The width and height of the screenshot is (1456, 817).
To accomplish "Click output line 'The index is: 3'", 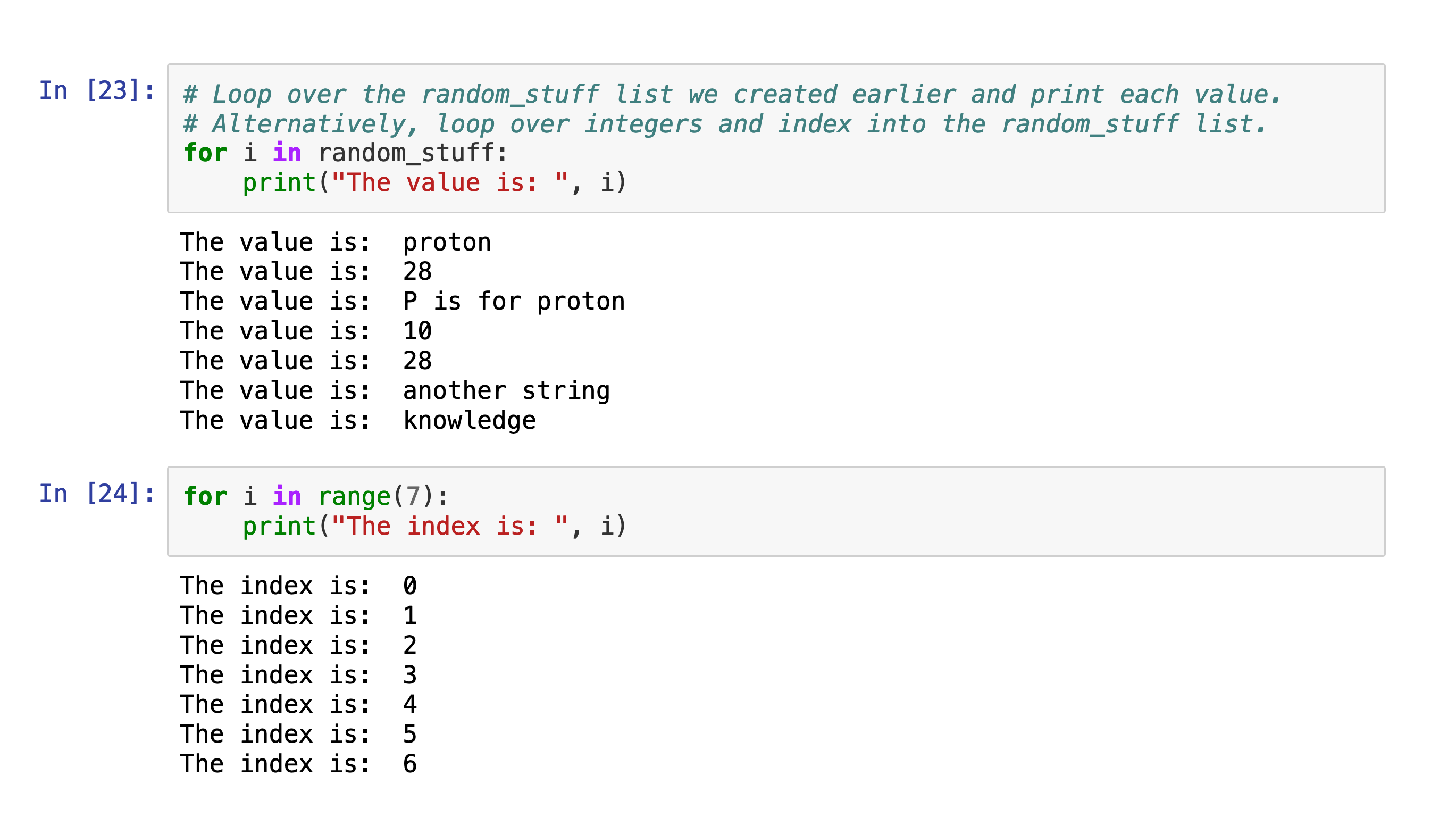I will [x=298, y=675].
